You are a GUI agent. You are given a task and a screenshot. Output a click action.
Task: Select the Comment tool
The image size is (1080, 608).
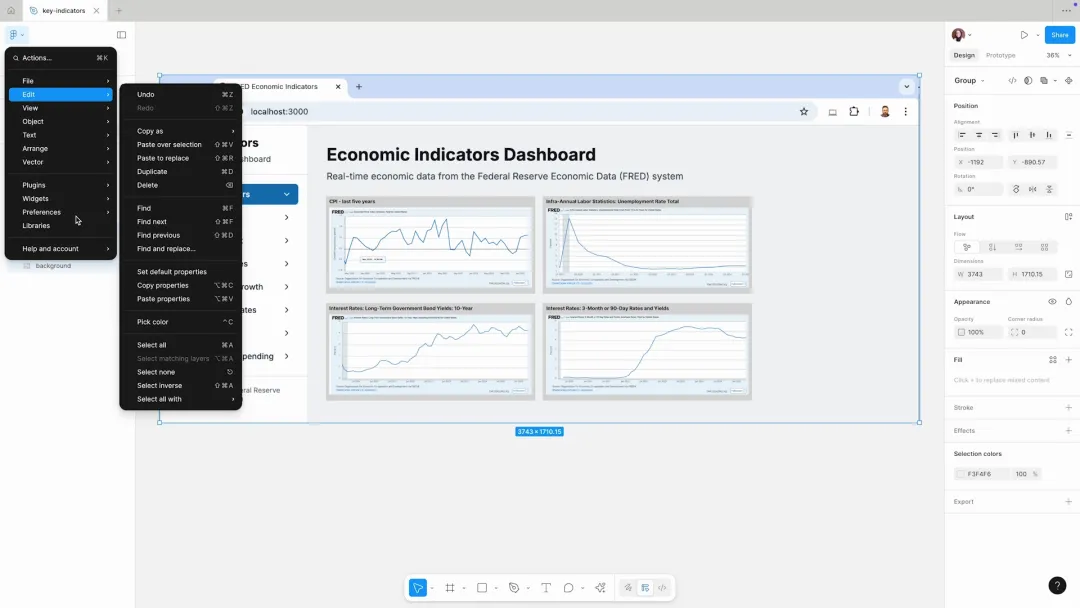[569, 588]
